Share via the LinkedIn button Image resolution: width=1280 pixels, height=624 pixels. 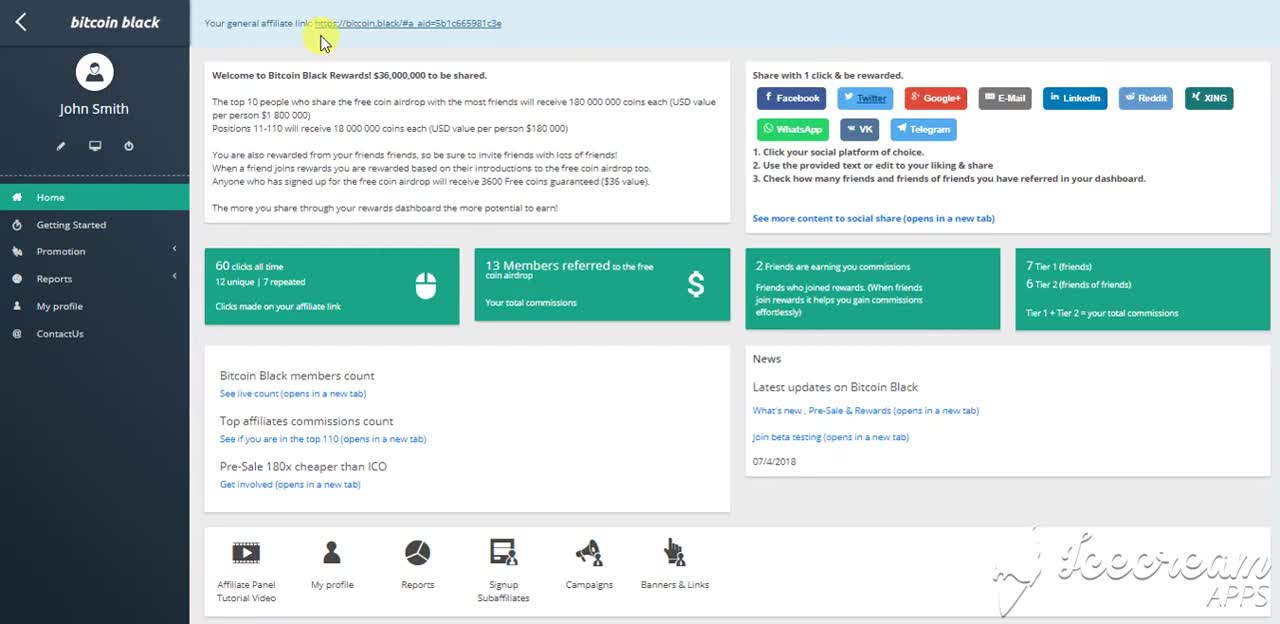1075,98
